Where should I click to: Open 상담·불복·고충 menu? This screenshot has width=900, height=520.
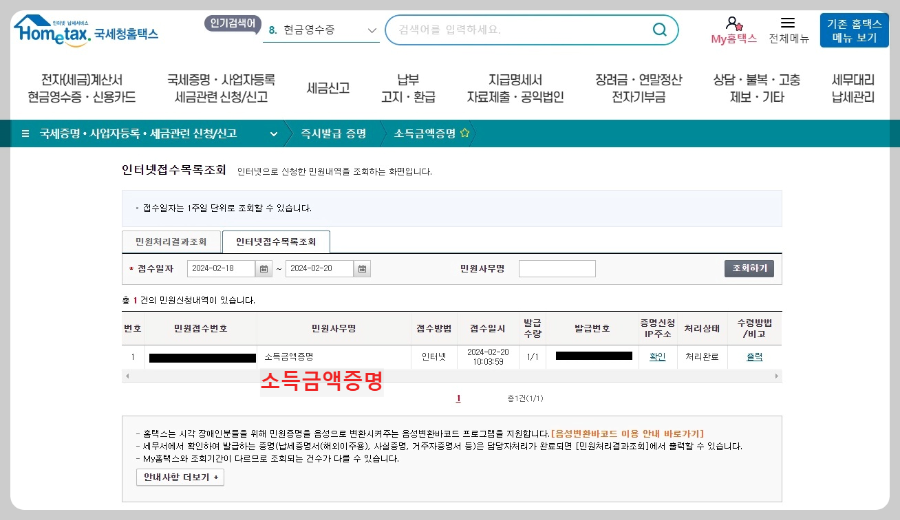(x=757, y=88)
